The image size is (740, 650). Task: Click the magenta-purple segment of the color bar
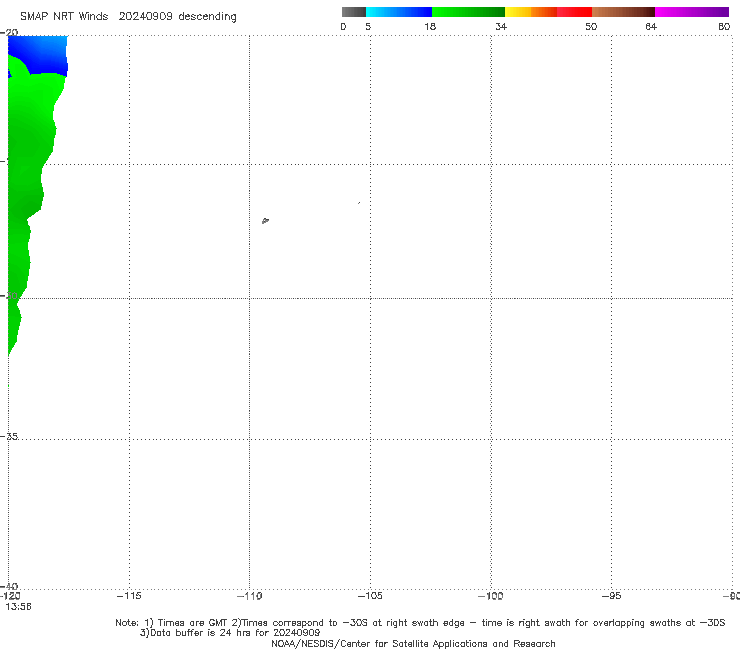coord(692,12)
